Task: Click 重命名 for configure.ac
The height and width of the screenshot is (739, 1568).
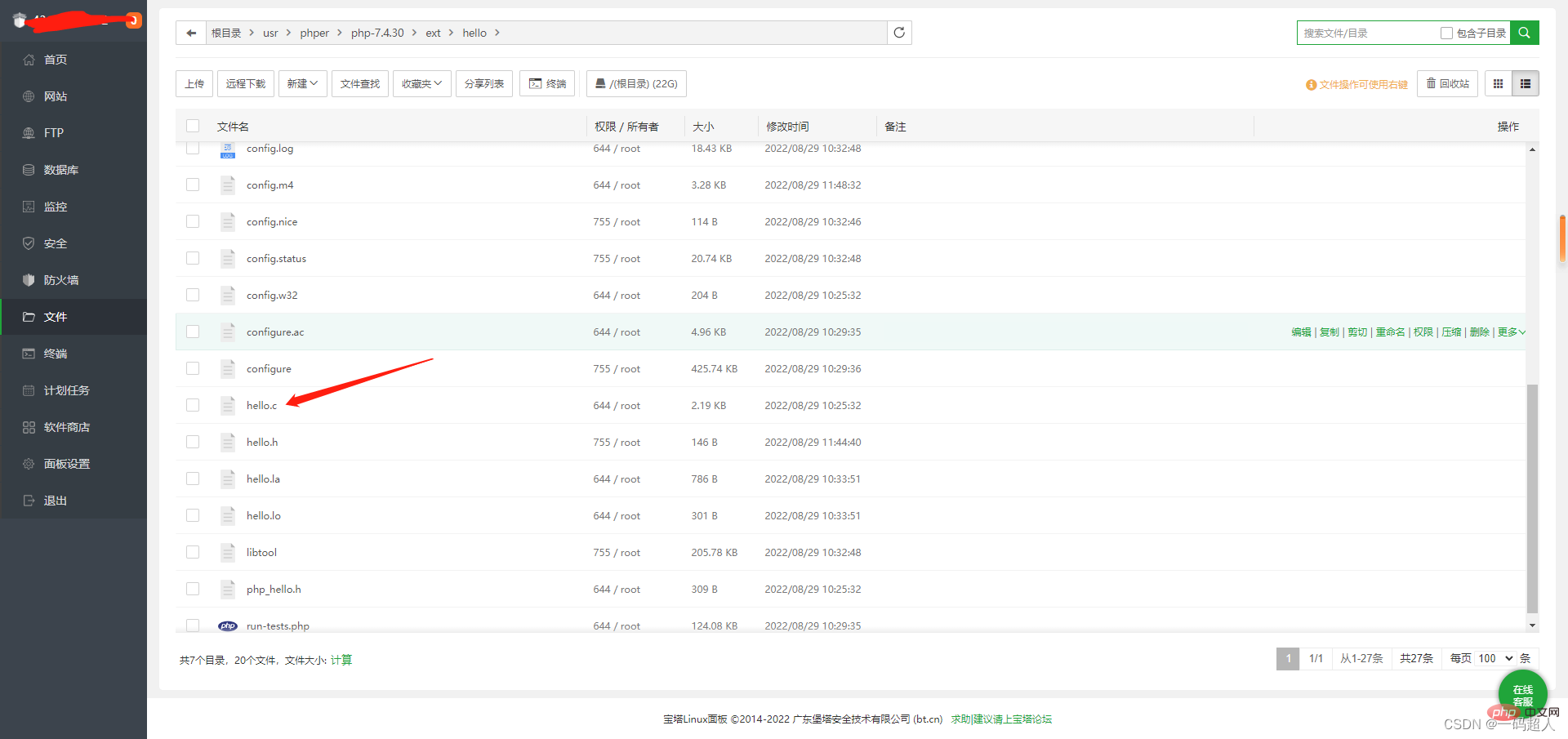Action: (x=1390, y=332)
